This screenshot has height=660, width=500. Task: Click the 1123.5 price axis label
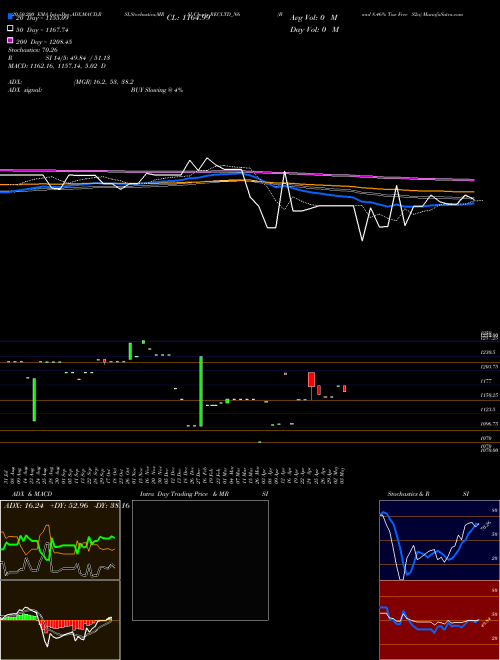488,409
